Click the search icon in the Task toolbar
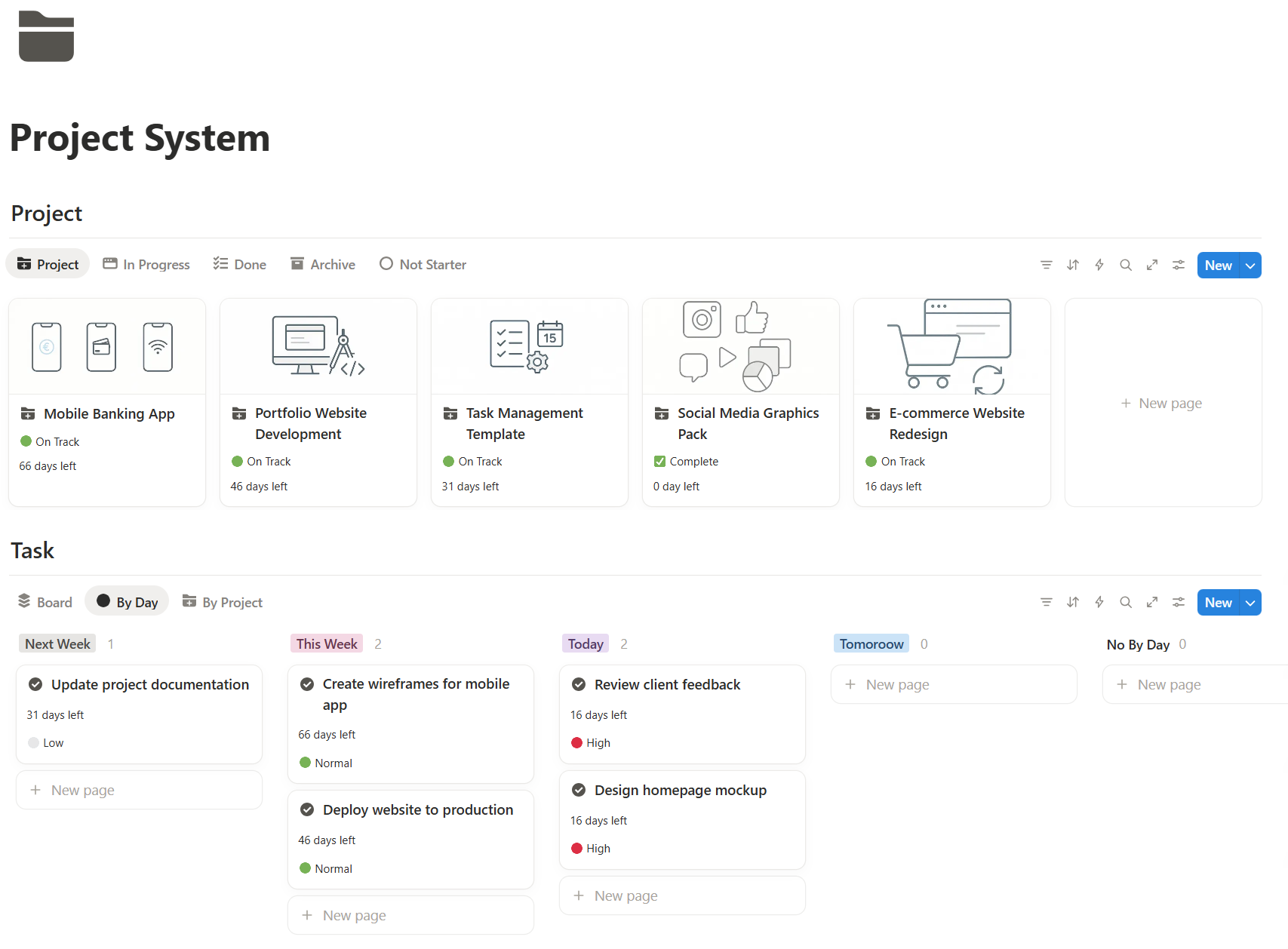The height and width of the screenshot is (949, 1288). coord(1125,602)
